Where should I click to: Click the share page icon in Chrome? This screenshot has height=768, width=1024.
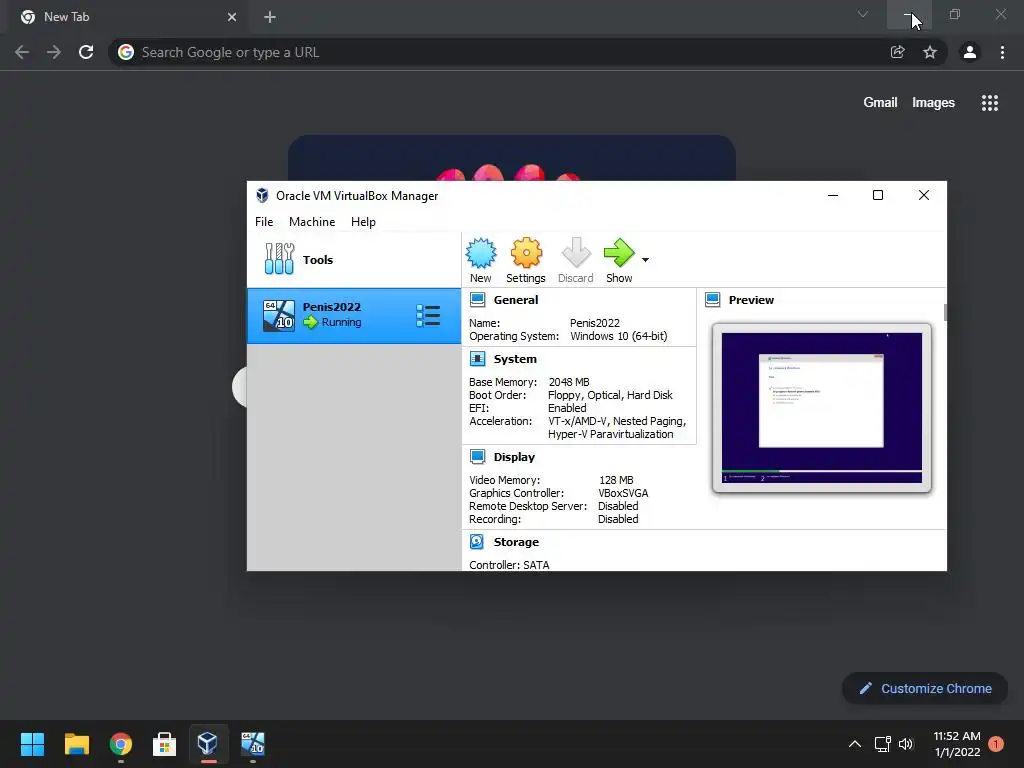[x=898, y=52]
